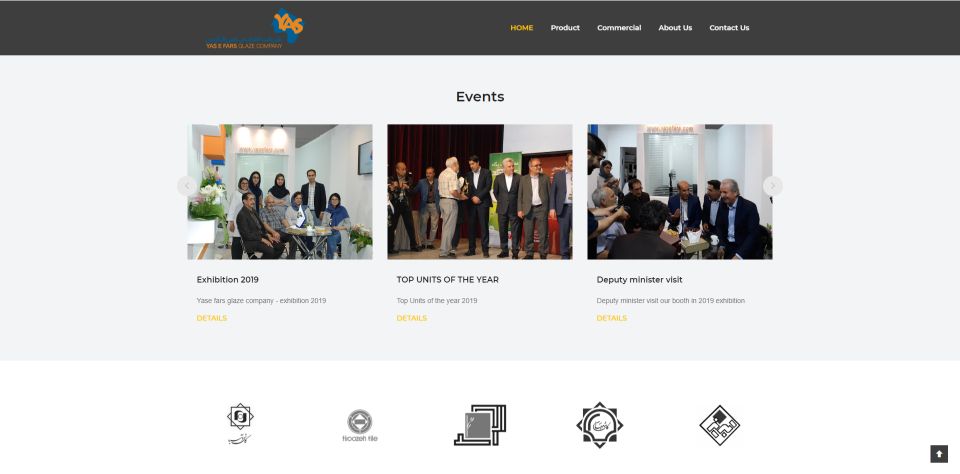Open the Commercial menu item

(619, 28)
